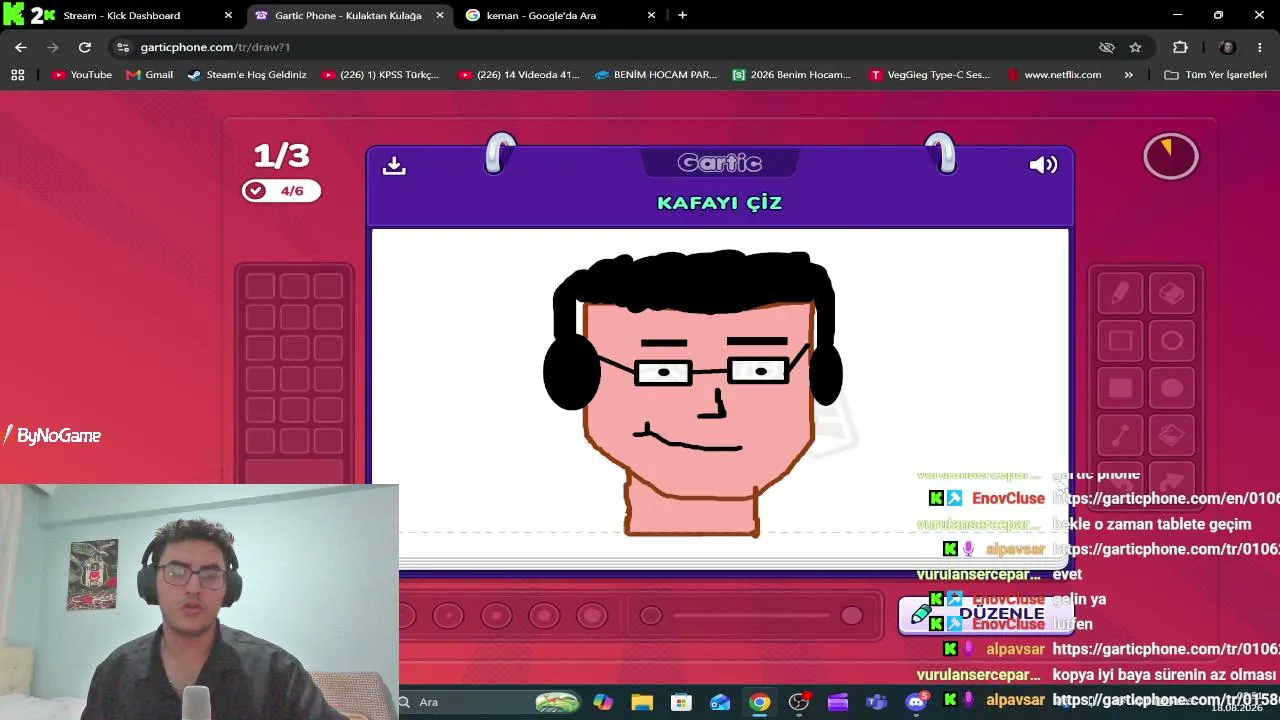
Task: Select the paint bucket fill tool
Action: pos(1172,435)
